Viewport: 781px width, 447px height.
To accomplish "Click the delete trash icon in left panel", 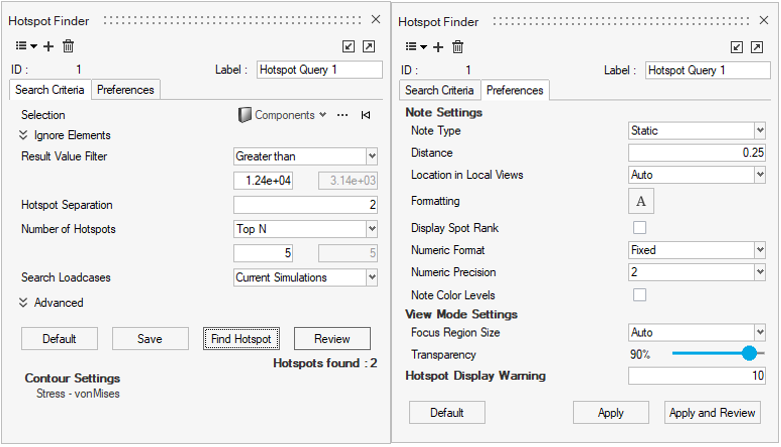I will [68, 47].
